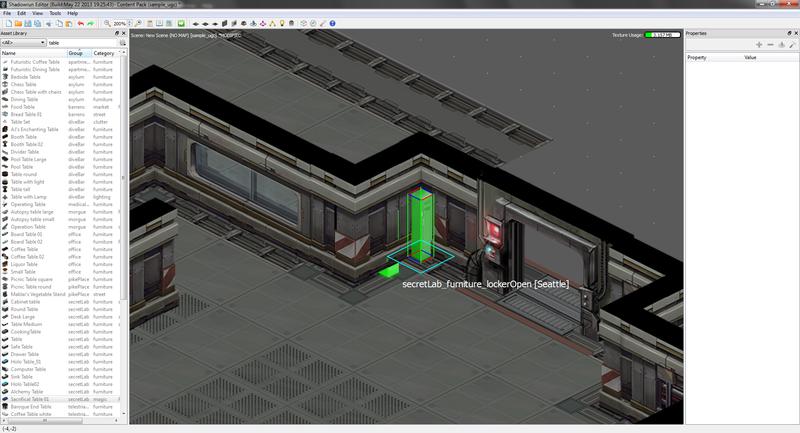Screen dimensions: 800x433
Task: Open the Tools menu
Action: point(55,13)
